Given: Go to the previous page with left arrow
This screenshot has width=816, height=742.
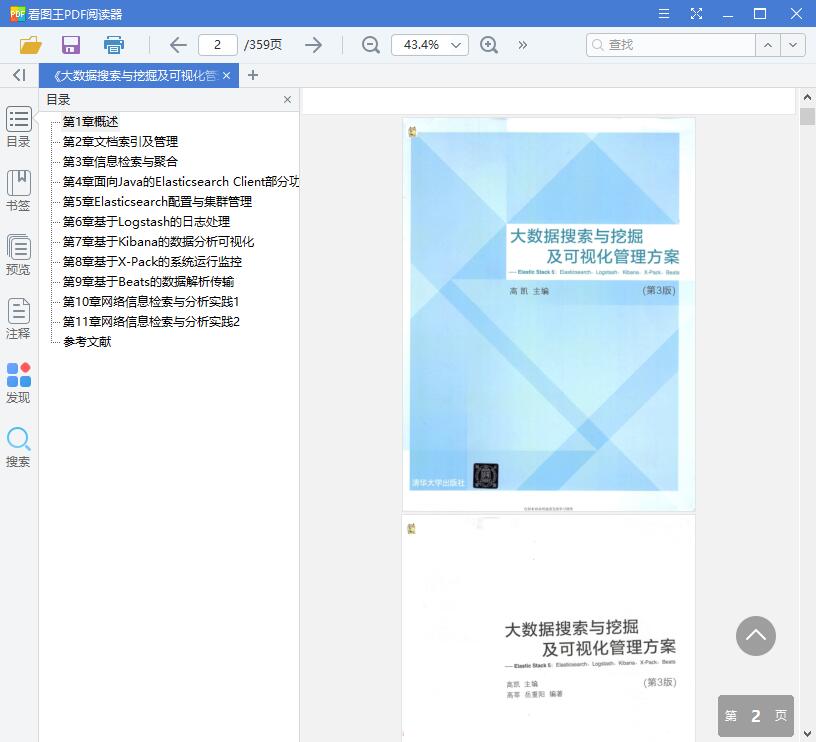Looking at the screenshot, I should tap(178, 45).
